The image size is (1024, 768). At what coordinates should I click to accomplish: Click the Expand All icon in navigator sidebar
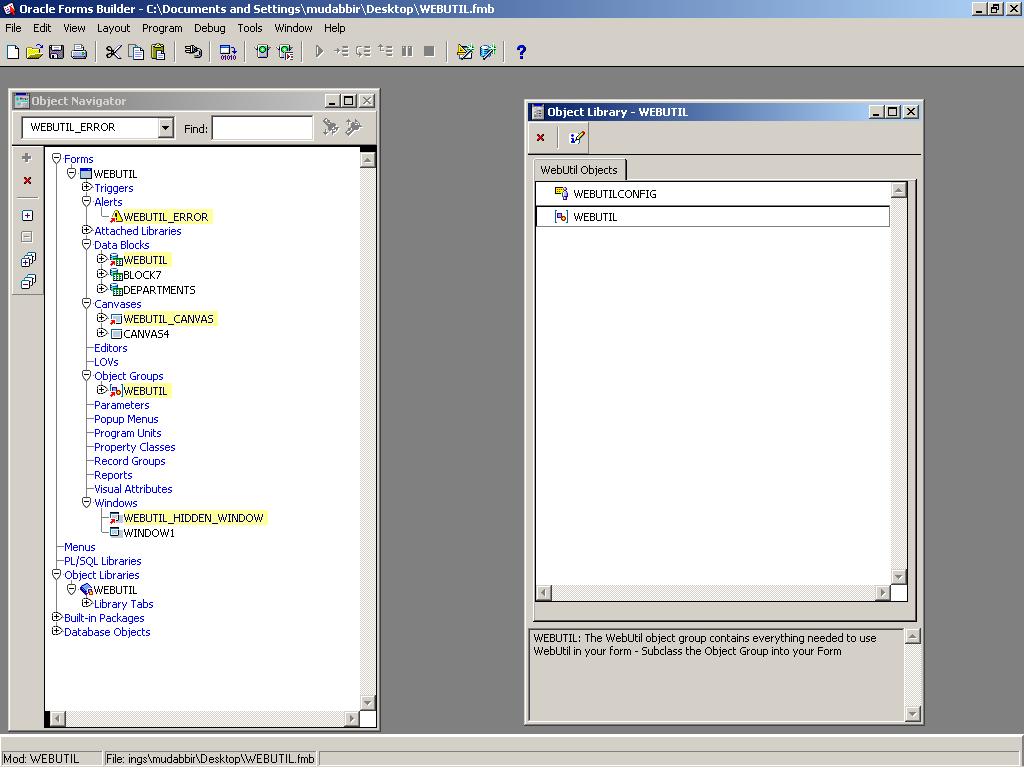(x=28, y=260)
